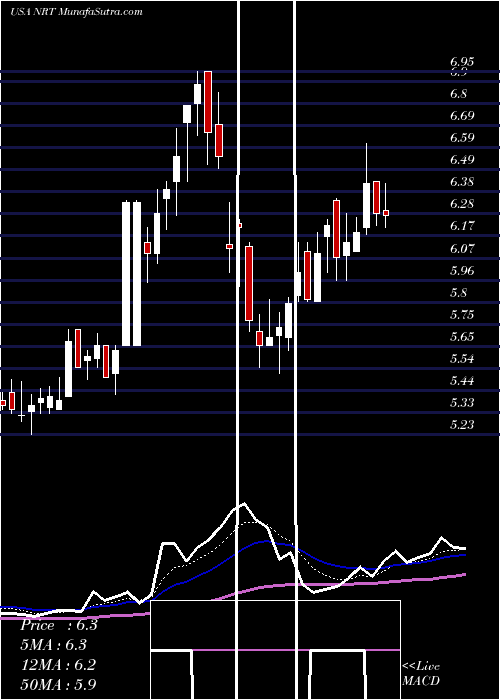
Task: Click the 5.8 price axis label
Action: 458,293
